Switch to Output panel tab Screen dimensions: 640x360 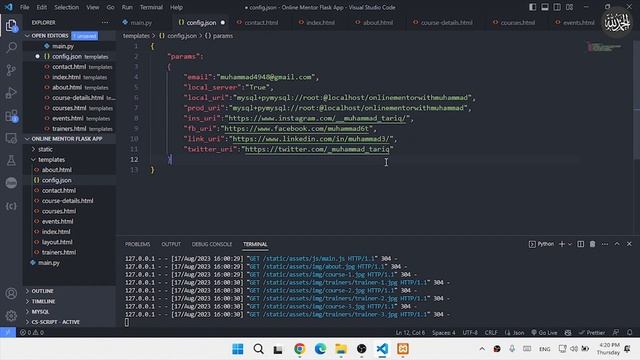tap(171, 244)
